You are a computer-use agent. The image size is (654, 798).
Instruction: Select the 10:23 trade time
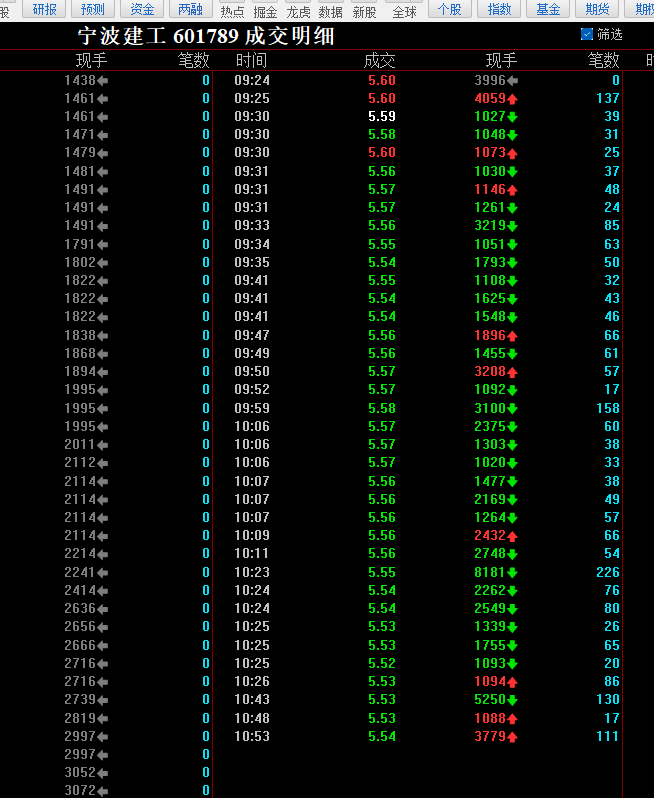click(252, 572)
